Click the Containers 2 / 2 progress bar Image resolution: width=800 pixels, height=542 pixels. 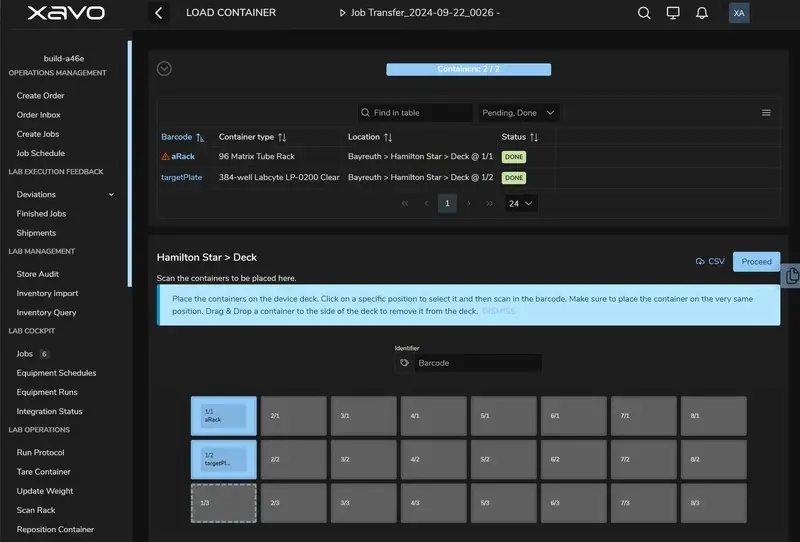(x=468, y=69)
